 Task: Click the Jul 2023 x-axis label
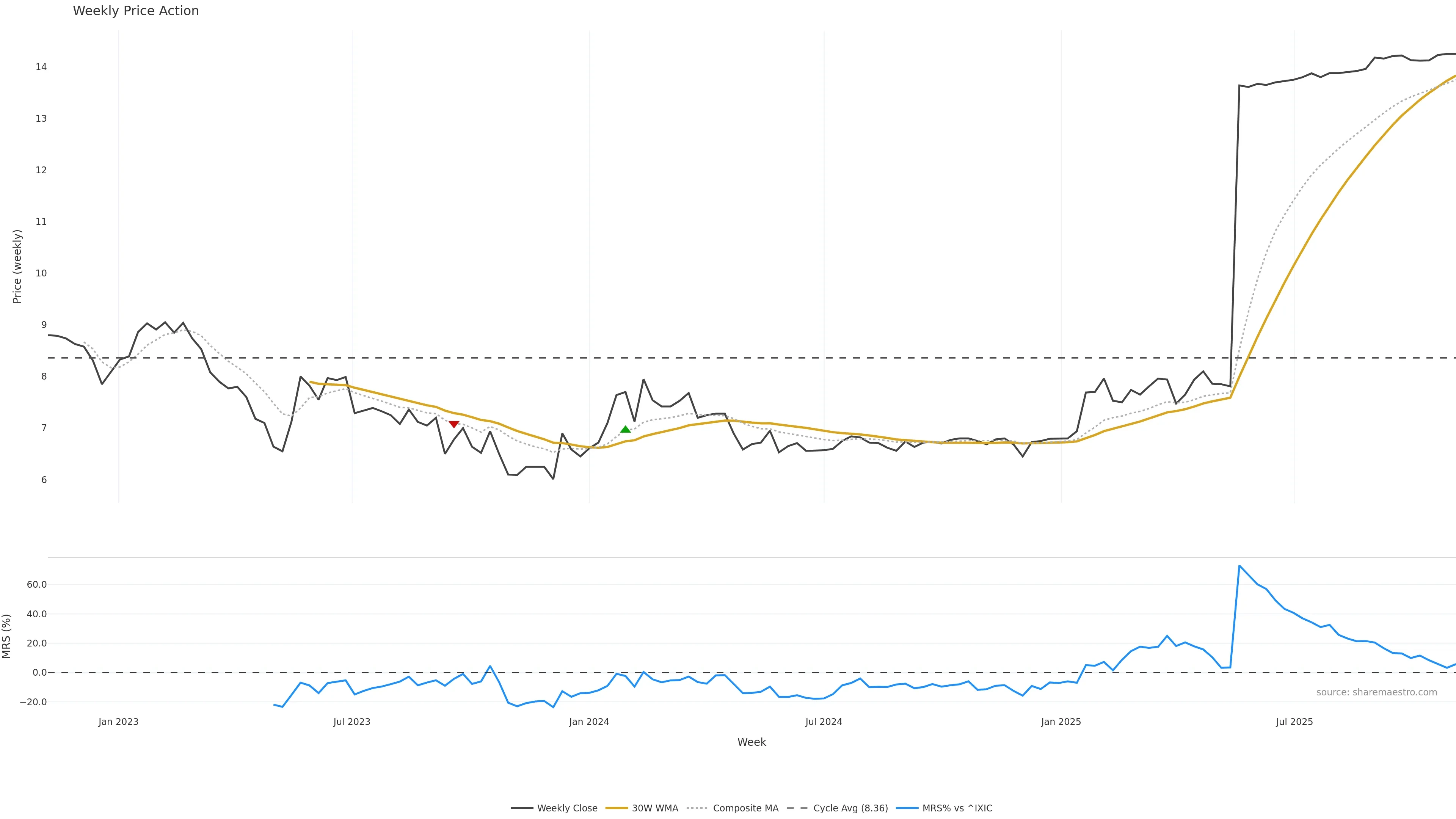(x=351, y=722)
